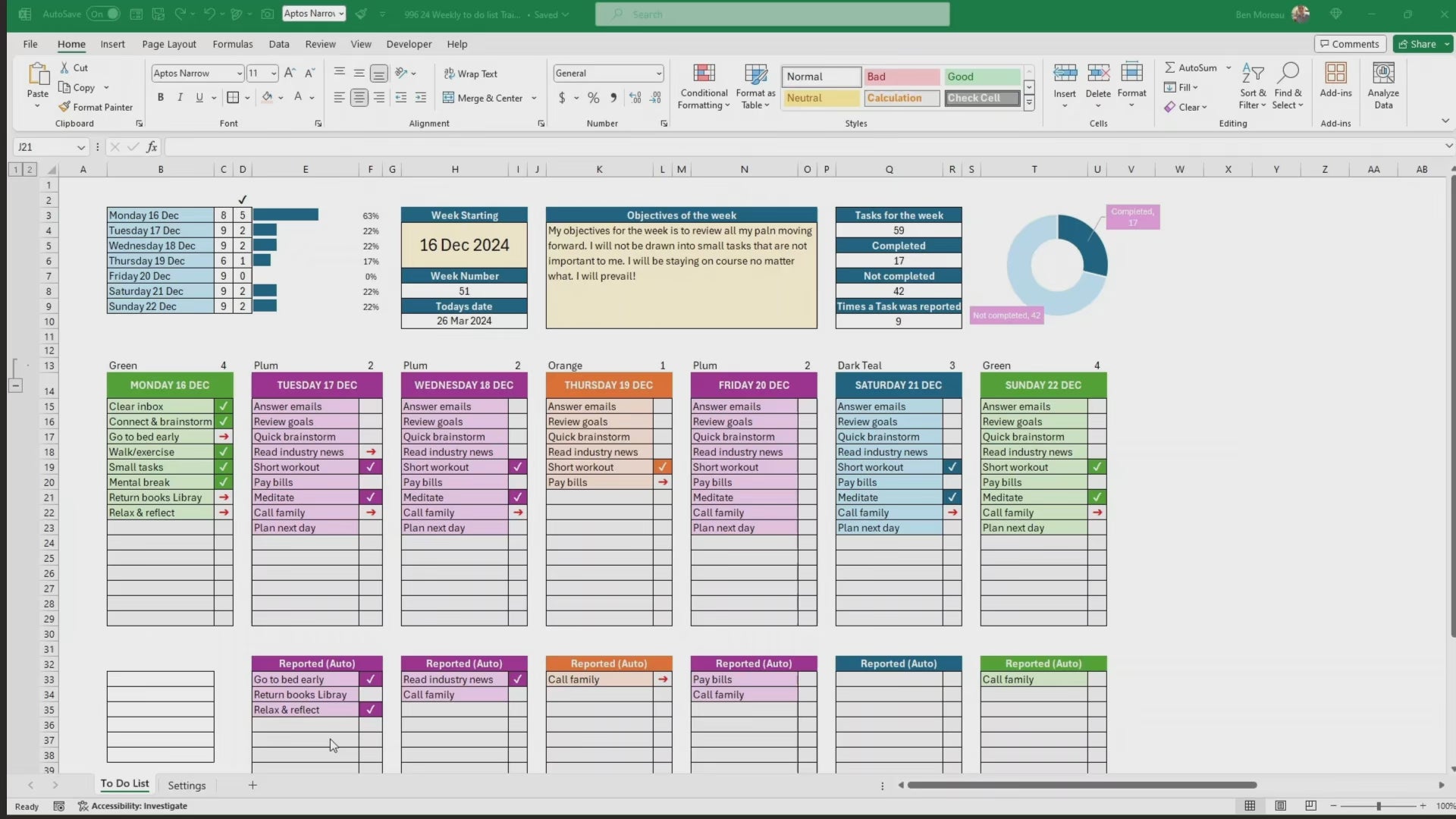The image size is (1456, 819).
Task: Click the Format Painter icon
Action: click(65, 107)
